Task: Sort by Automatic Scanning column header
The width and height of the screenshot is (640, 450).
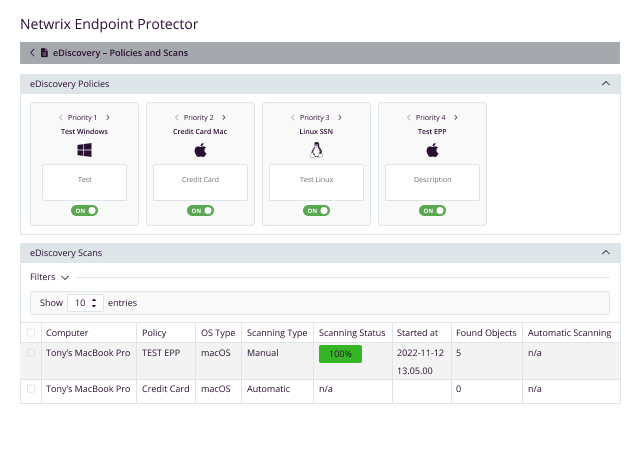Action: pos(569,333)
